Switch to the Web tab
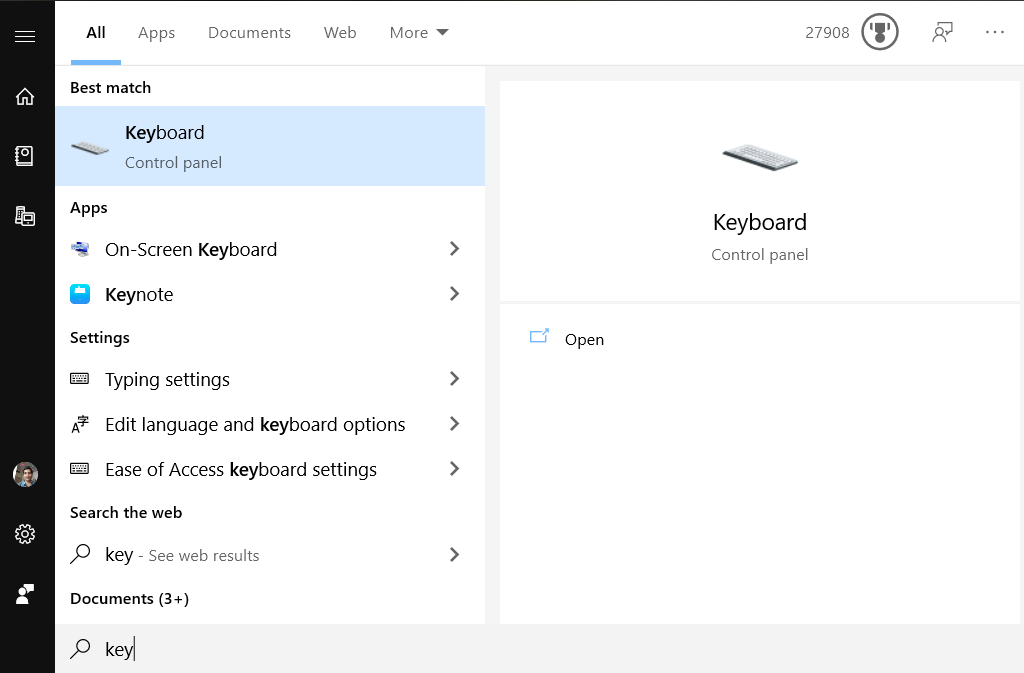 [x=340, y=32]
